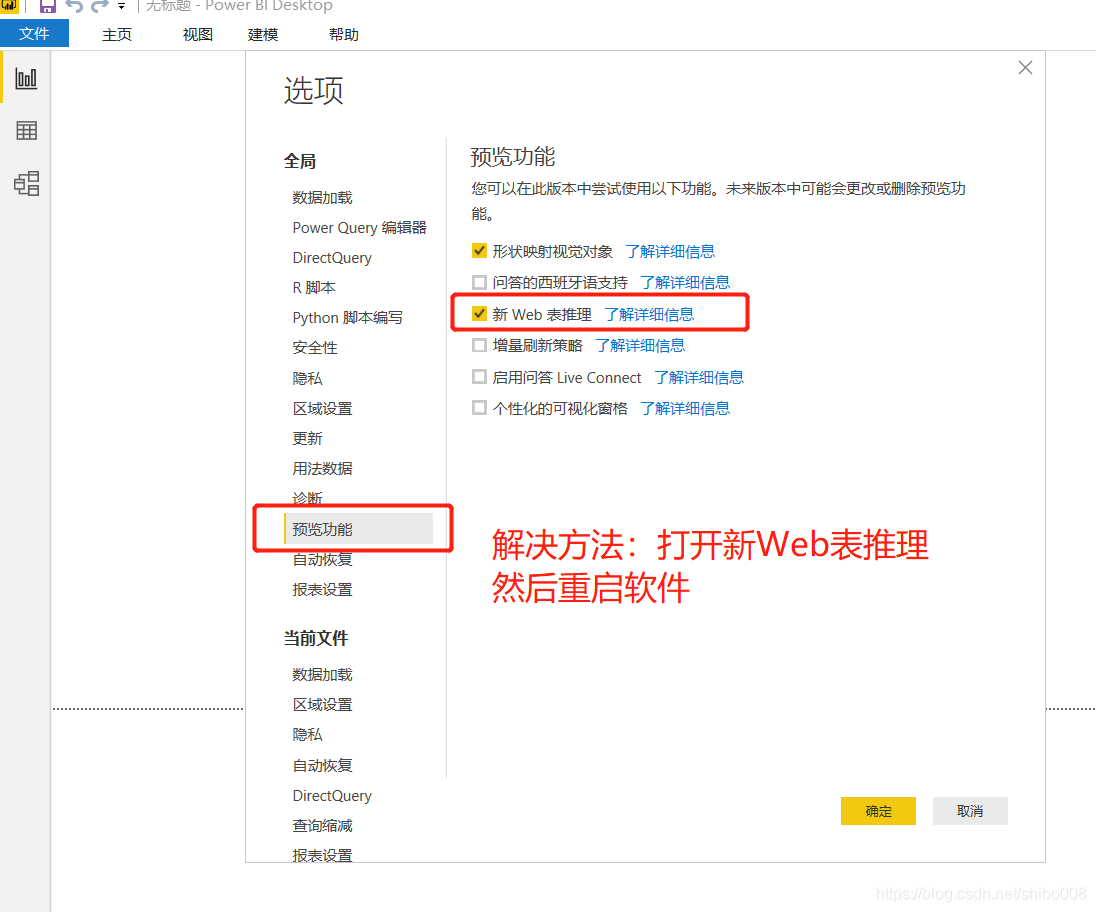Open 了解详细信息 link for 增量刷新策略
Screen dimensions: 1096x912
click(640, 345)
